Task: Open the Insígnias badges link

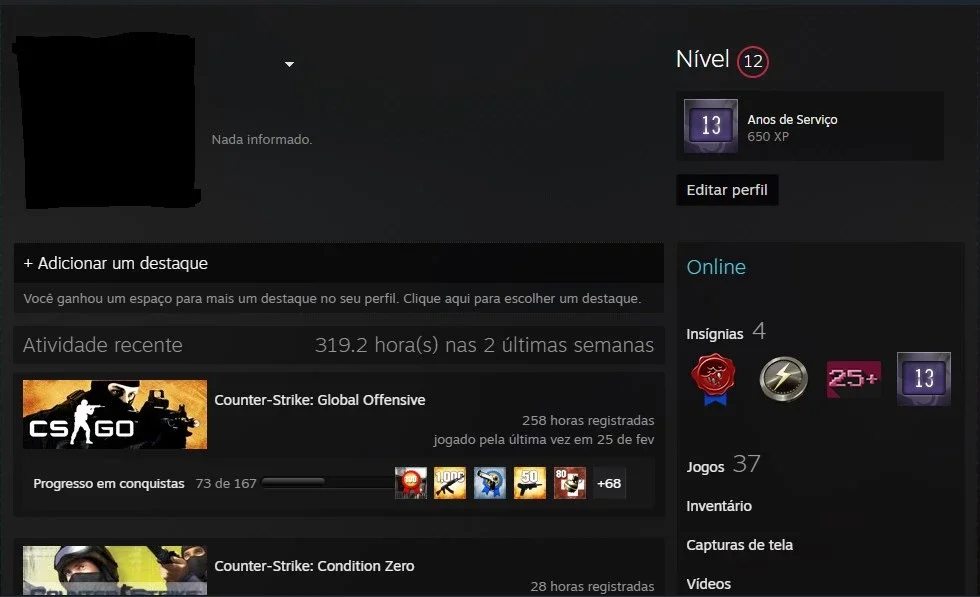Action: [x=714, y=334]
